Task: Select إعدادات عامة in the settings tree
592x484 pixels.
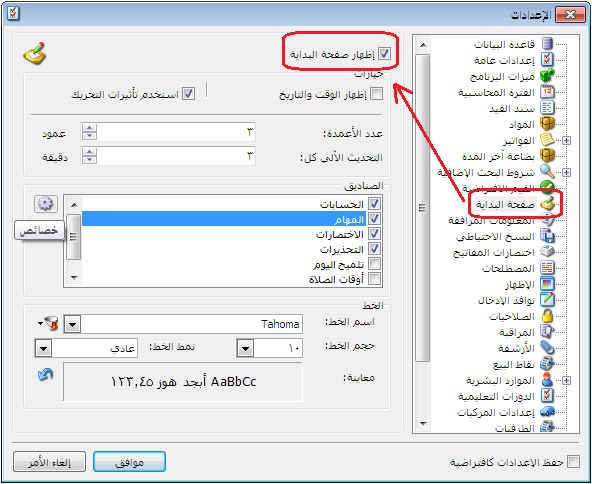Action: point(504,60)
